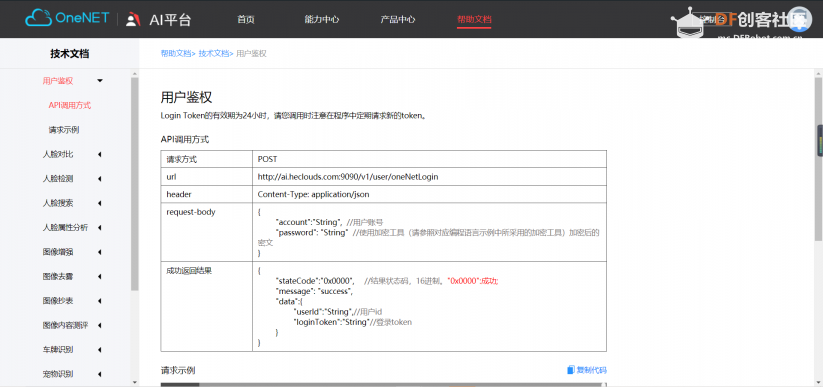Viewport: 823px width, 387px height.
Task: Open the 能力中心 menu item
Action: [322, 19]
